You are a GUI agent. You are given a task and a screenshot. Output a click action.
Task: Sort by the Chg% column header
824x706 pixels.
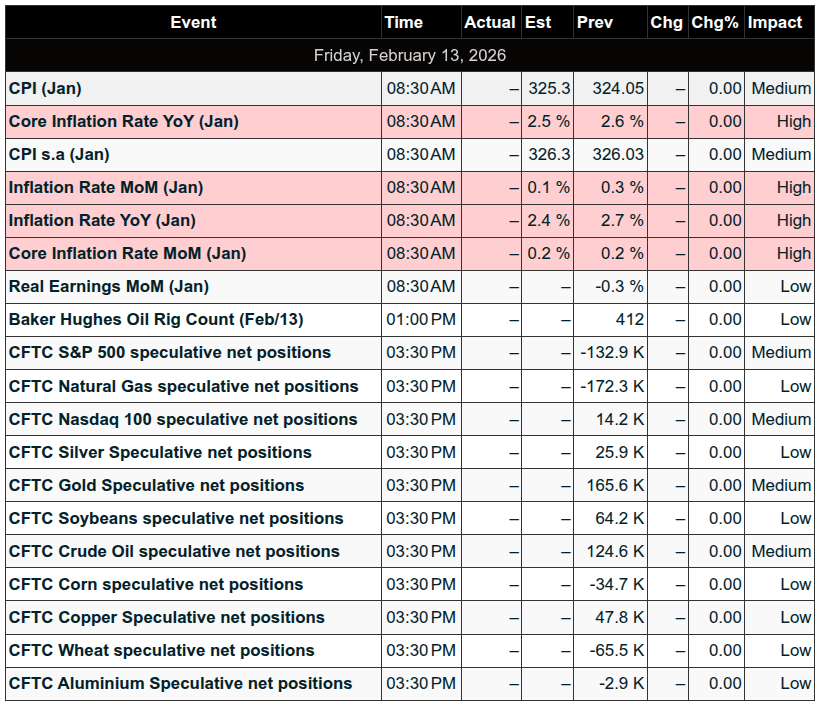pos(716,22)
